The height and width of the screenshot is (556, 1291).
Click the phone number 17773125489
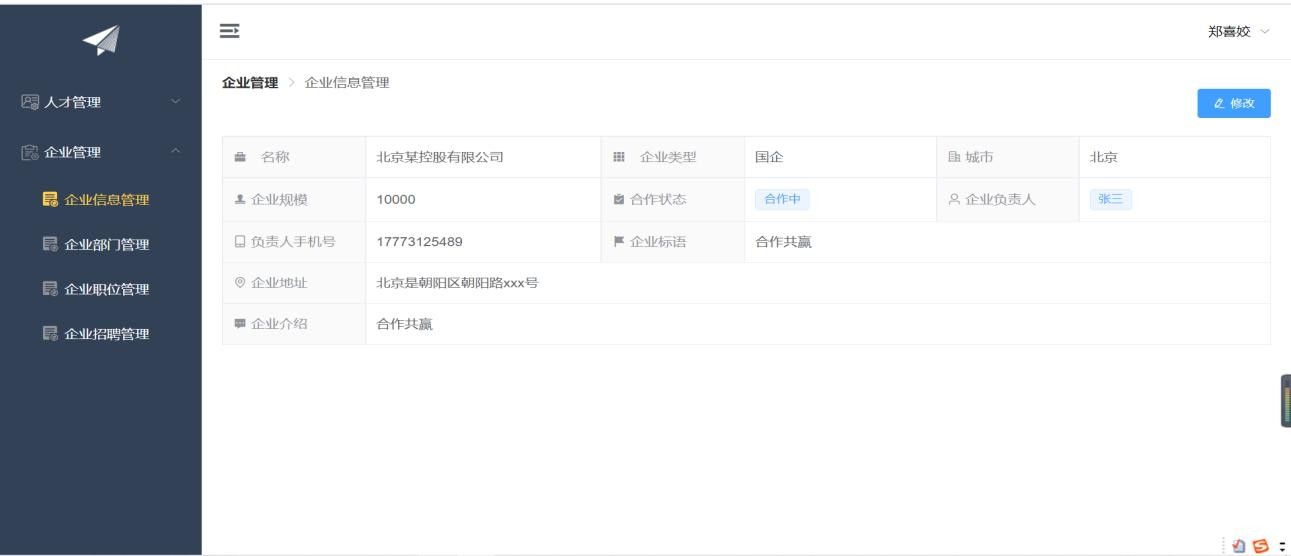point(420,242)
